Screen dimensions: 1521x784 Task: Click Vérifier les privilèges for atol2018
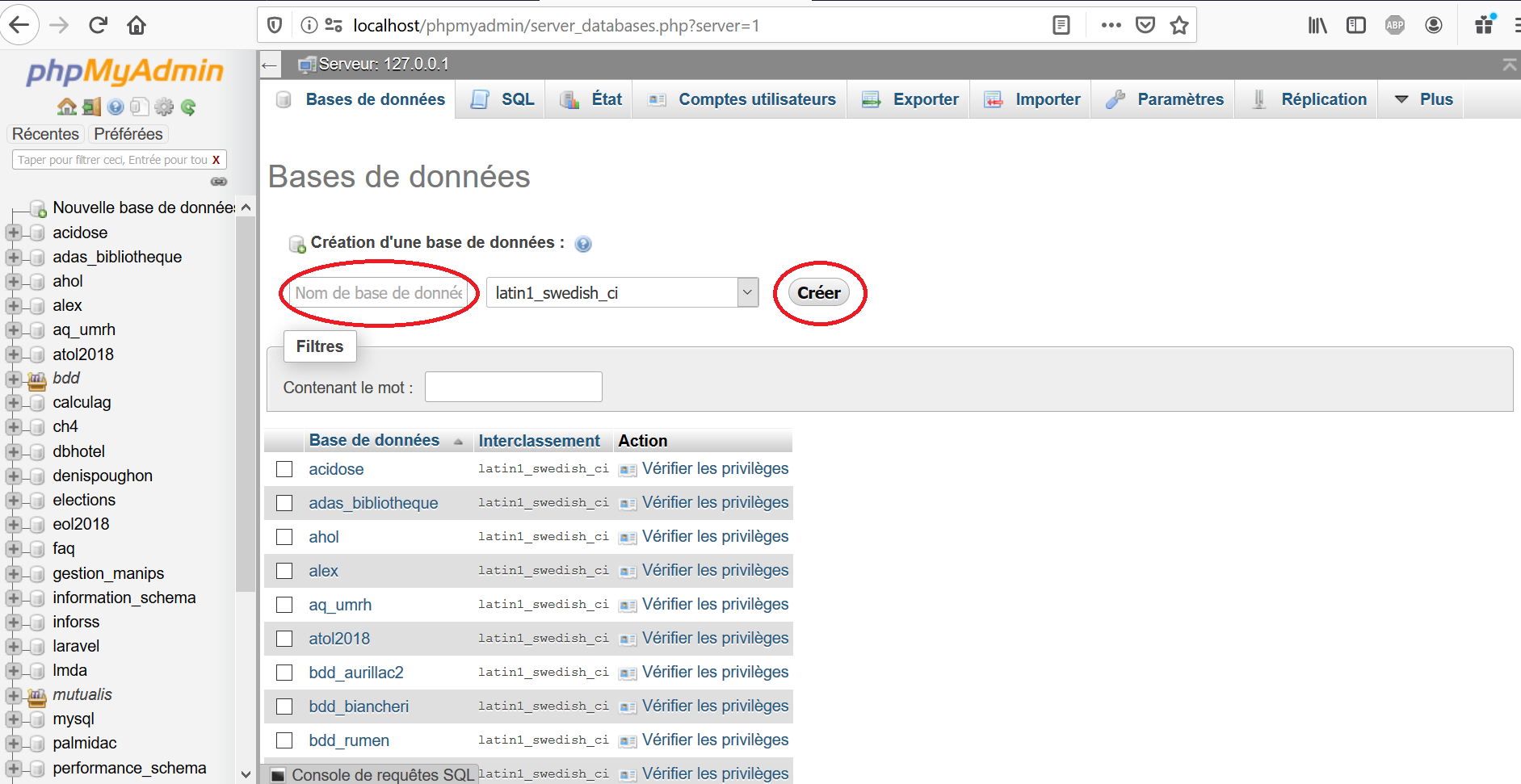coord(714,638)
